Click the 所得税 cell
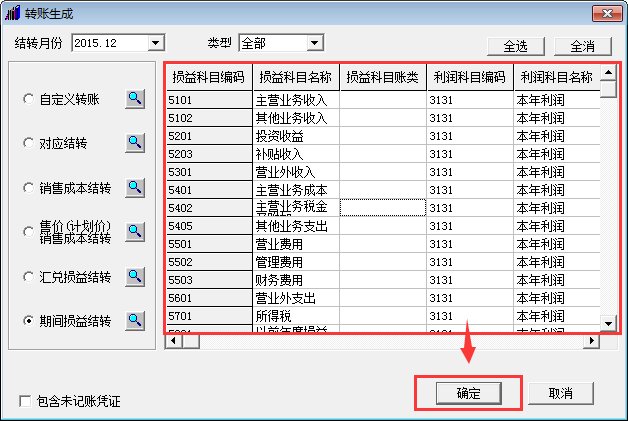 [x=296, y=316]
